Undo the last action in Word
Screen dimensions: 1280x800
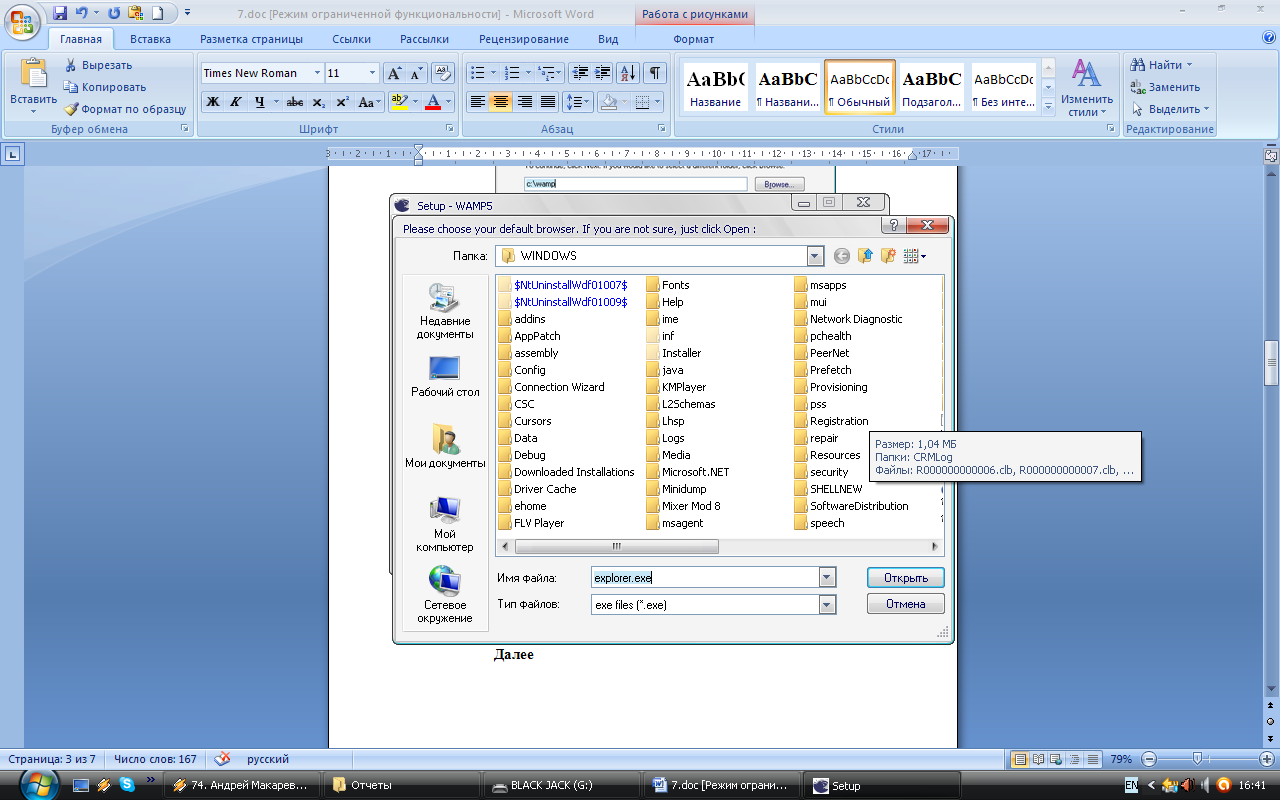pyautogui.click(x=82, y=14)
